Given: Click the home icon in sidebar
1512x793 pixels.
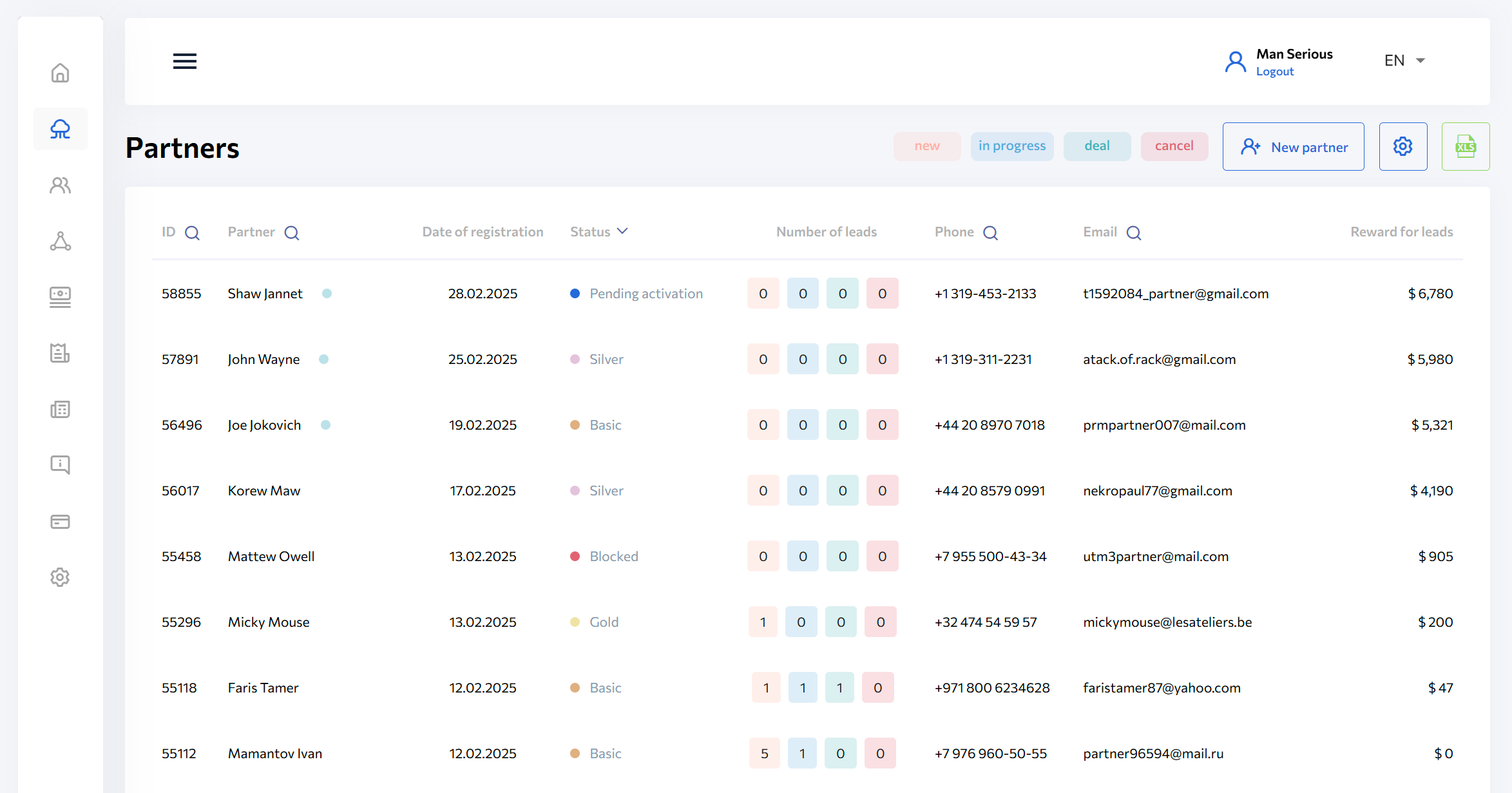Looking at the screenshot, I should pyautogui.click(x=60, y=73).
